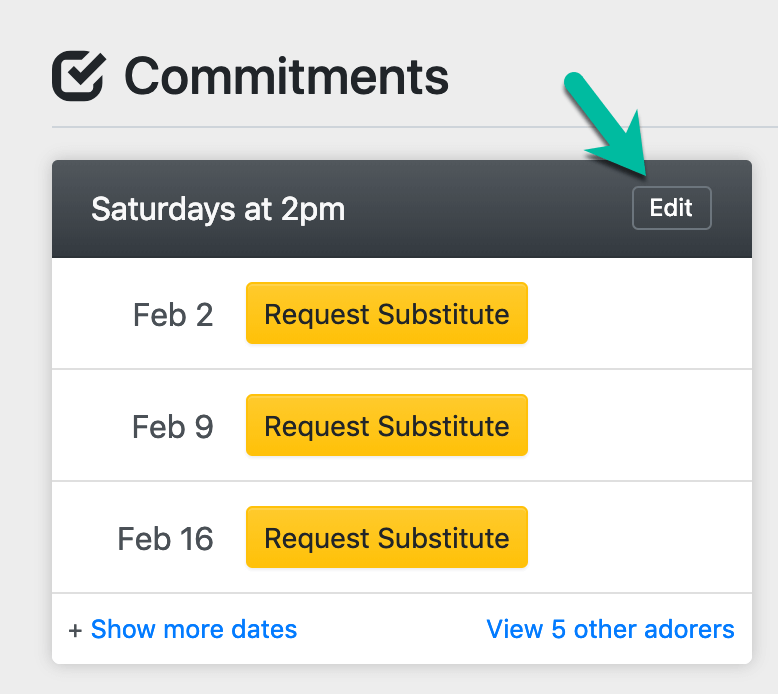This screenshot has width=778, height=694.
Task: Click the plus sign before Show more dates
Action: (75, 630)
